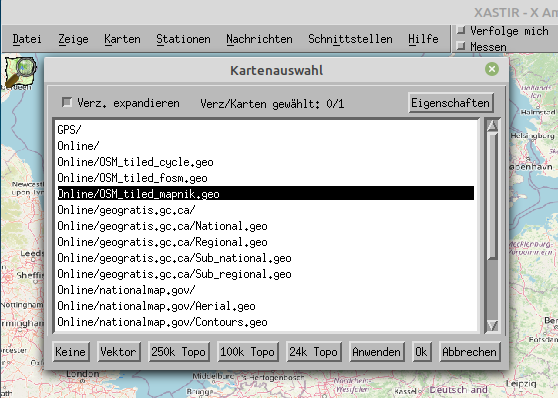
Task: Open the Karten menu
Action: (x=122, y=39)
